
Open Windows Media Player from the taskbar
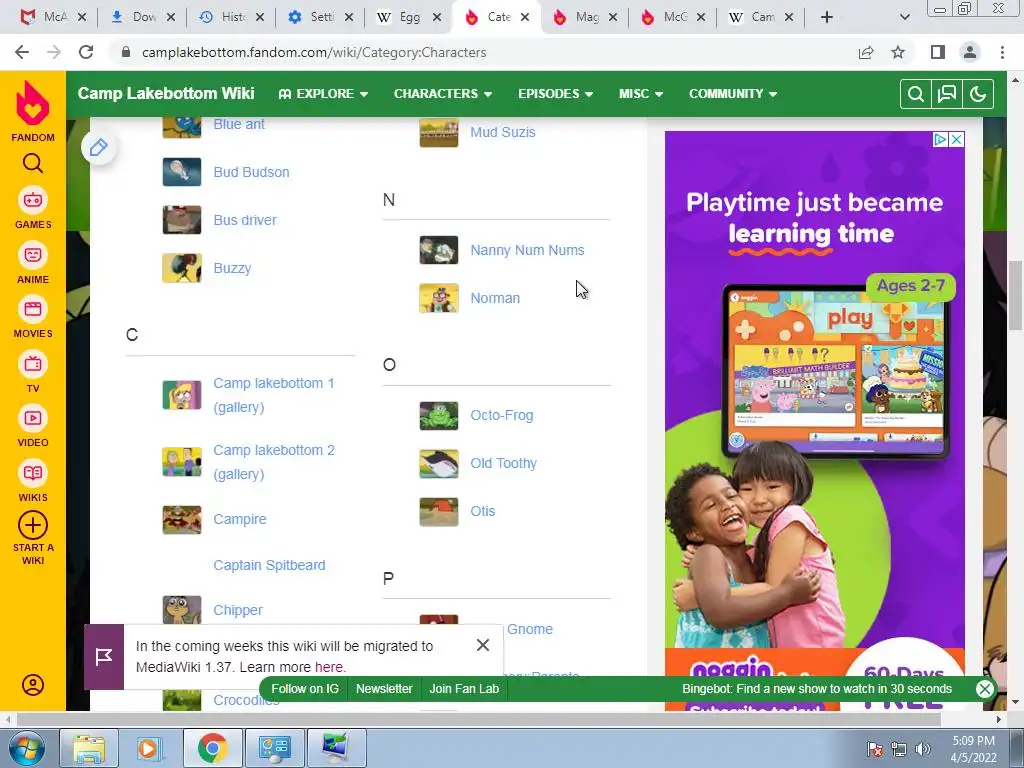[x=148, y=748]
